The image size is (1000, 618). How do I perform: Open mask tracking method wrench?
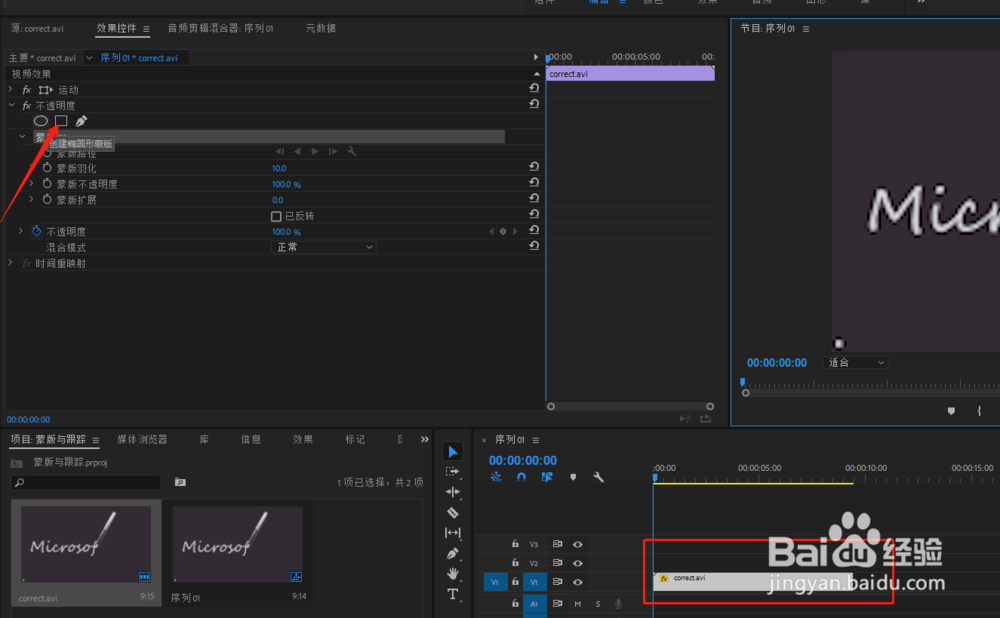[x=351, y=151]
